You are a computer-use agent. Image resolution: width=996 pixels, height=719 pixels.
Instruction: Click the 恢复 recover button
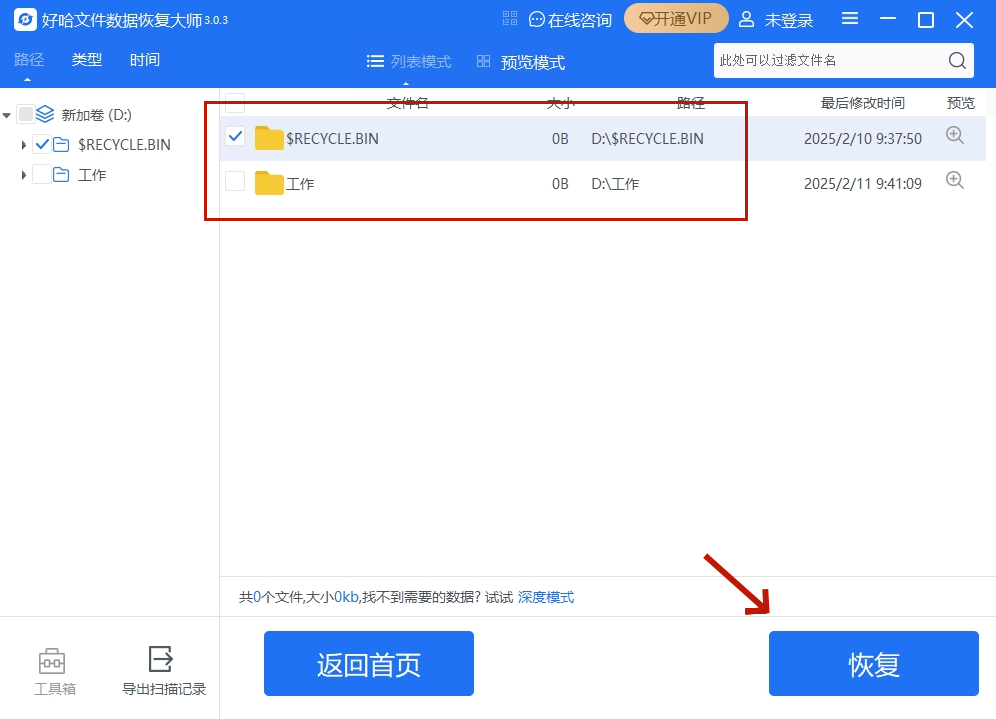(x=873, y=663)
